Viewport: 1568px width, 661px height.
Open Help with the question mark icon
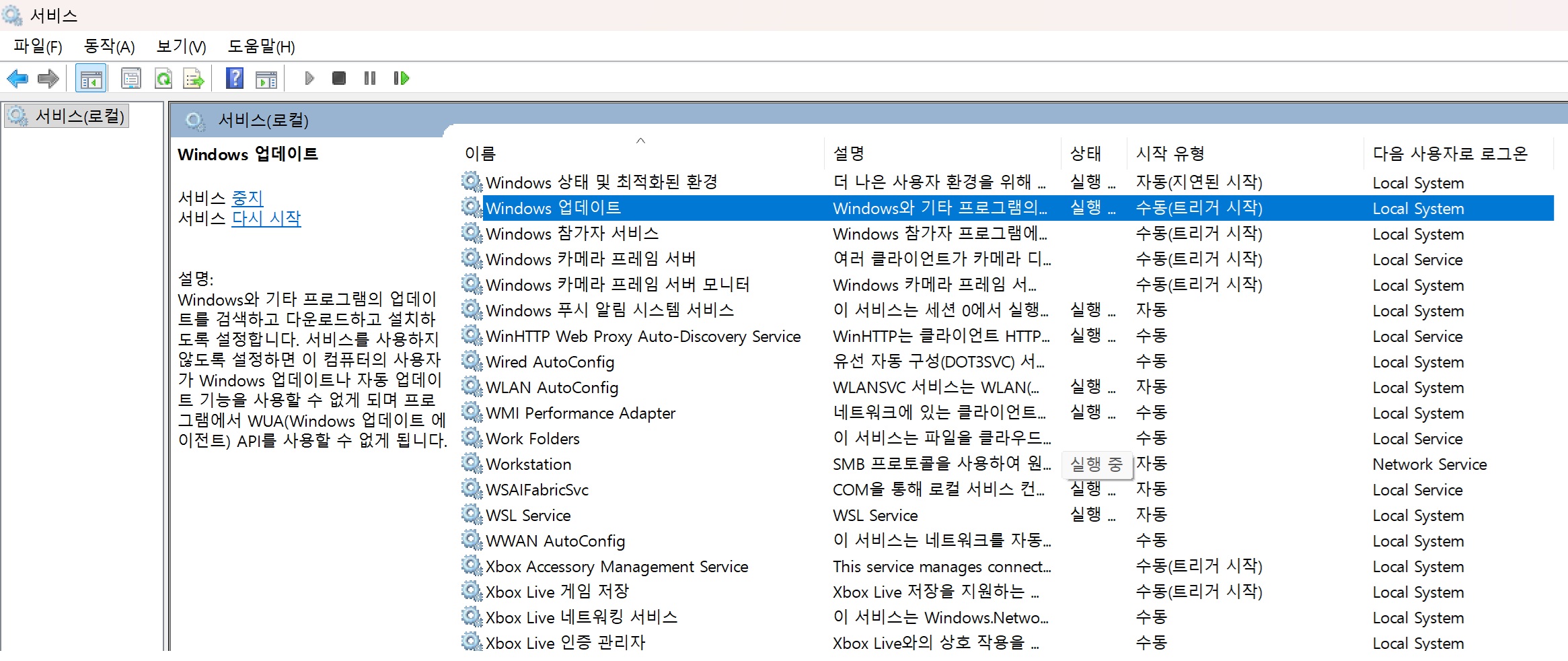click(235, 79)
